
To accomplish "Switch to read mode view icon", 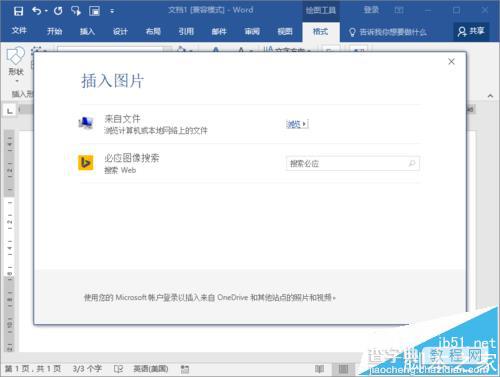I will click(x=319, y=369).
